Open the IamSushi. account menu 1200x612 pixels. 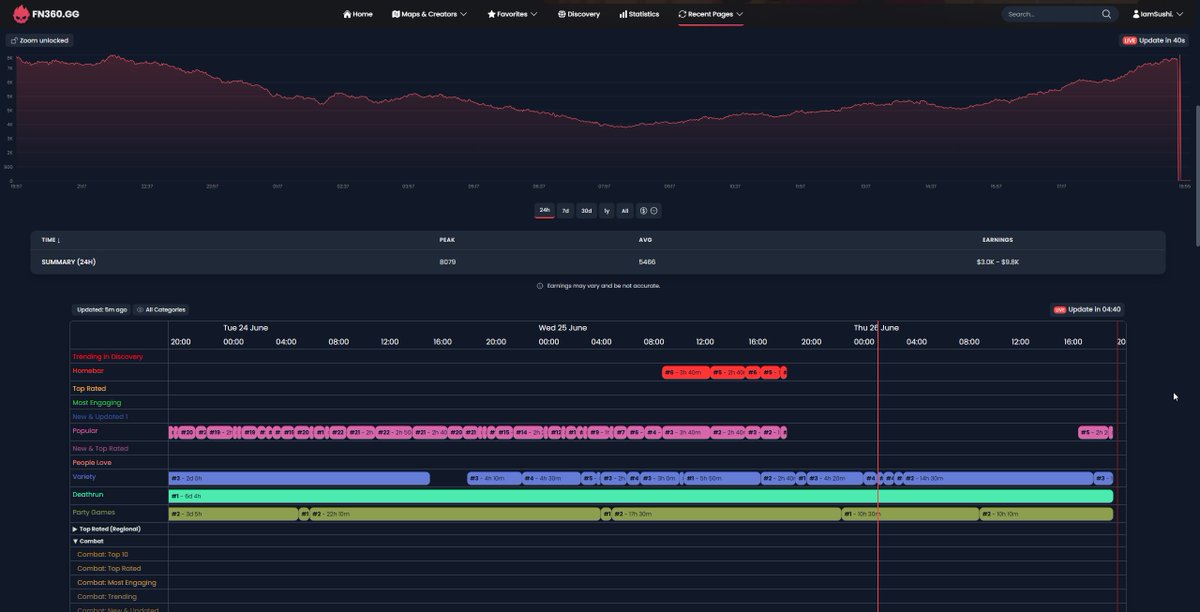coord(1160,14)
